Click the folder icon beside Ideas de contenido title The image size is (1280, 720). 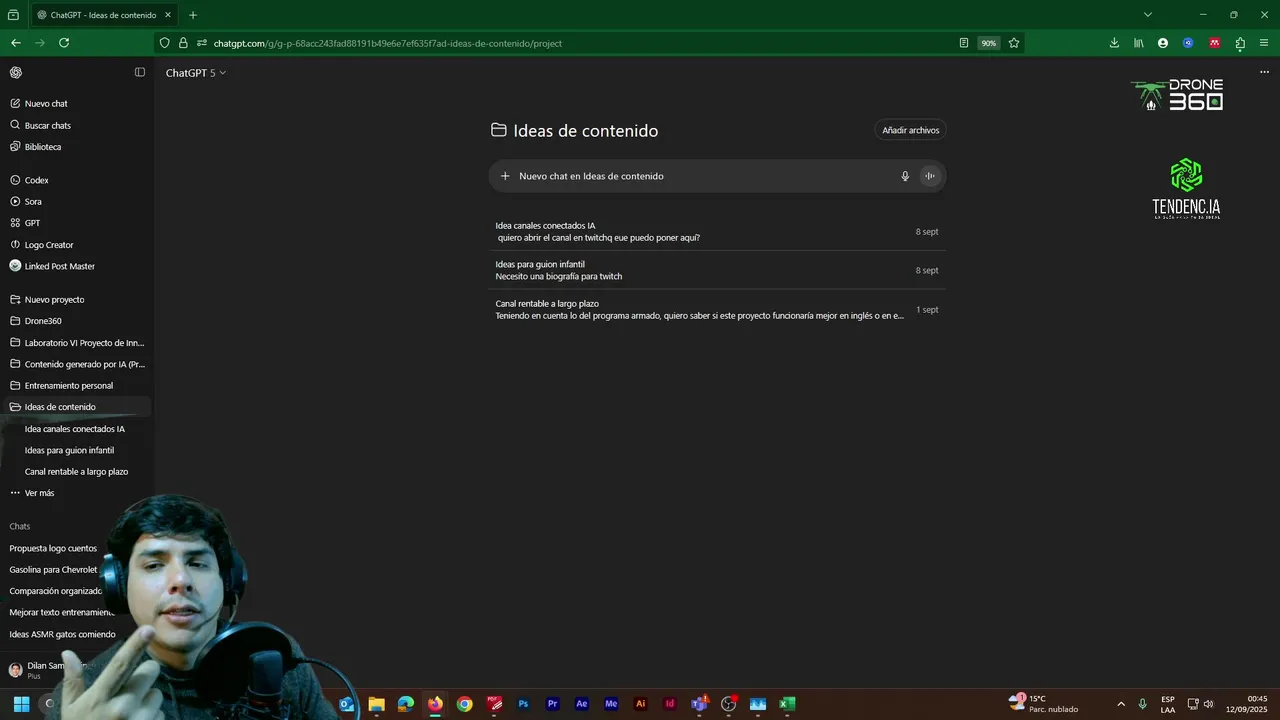coord(499,130)
